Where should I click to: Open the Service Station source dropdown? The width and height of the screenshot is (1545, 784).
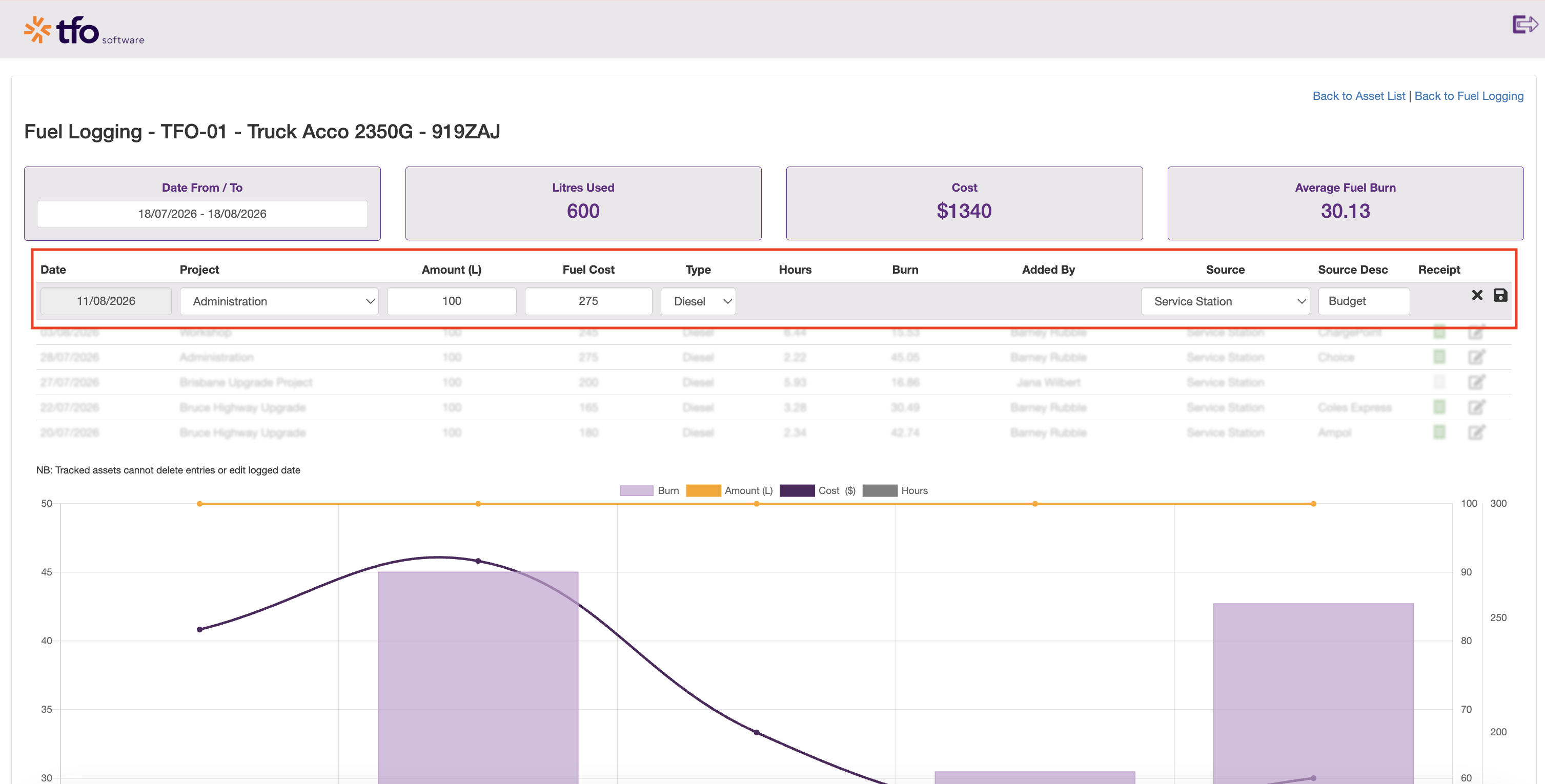click(x=1225, y=301)
